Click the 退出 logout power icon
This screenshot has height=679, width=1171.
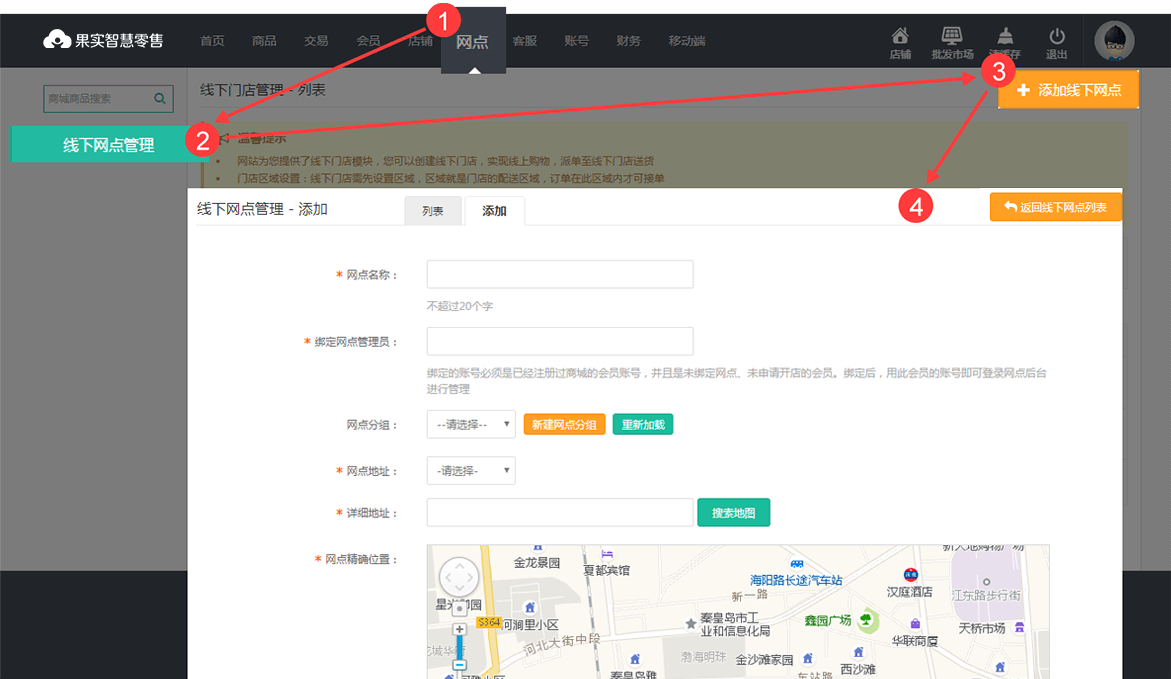click(1055, 40)
